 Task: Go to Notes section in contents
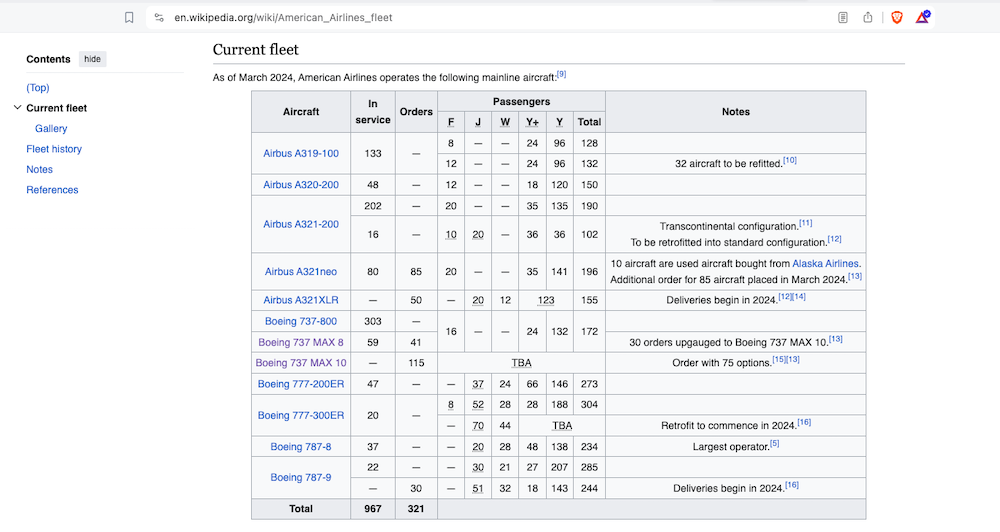(x=40, y=170)
